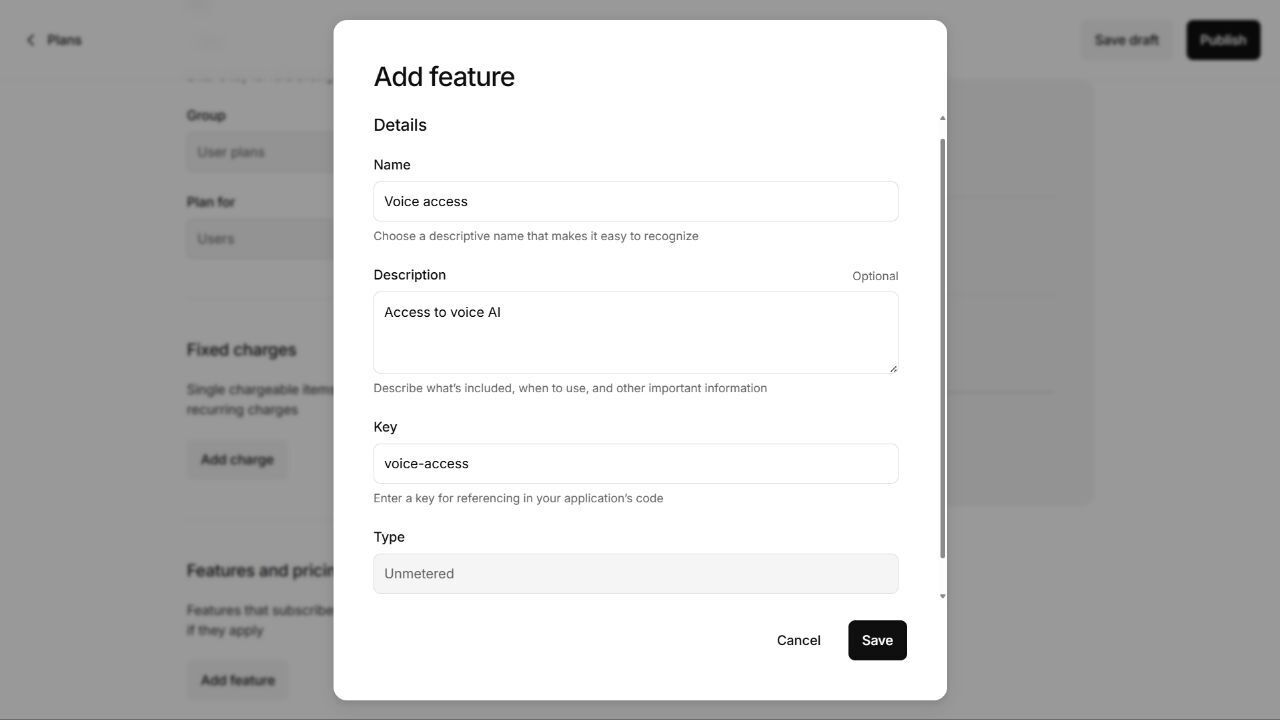The height and width of the screenshot is (720, 1280).
Task: Click the back arrow next to Plans
Action: pyautogui.click(x=30, y=40)
